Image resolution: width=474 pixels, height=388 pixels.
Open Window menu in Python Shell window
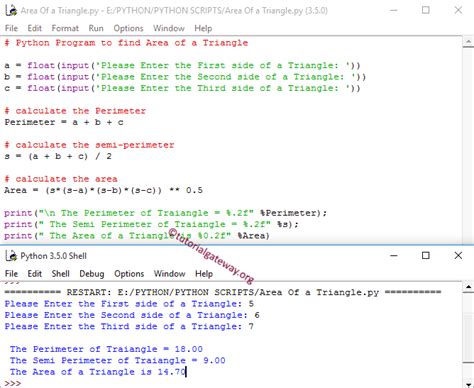tap(169, 274)
